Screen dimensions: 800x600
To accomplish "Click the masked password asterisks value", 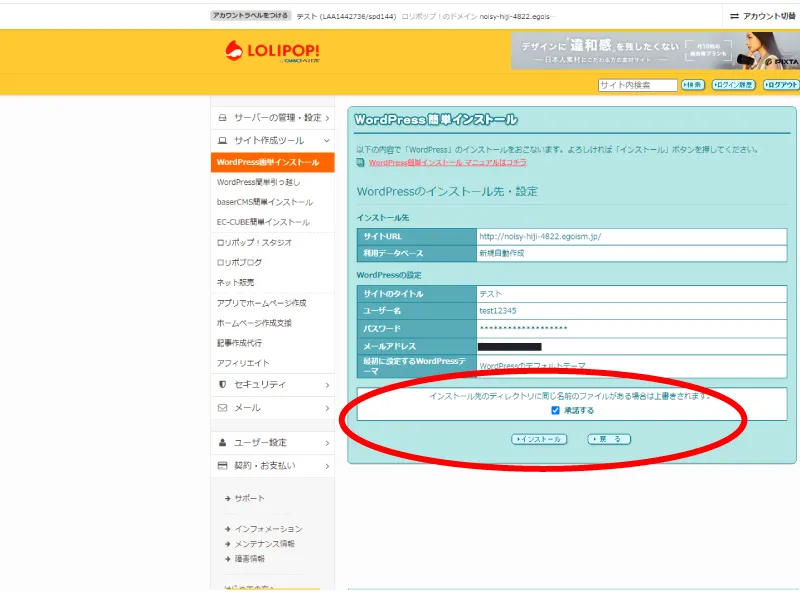I will (x=523, y=328).
